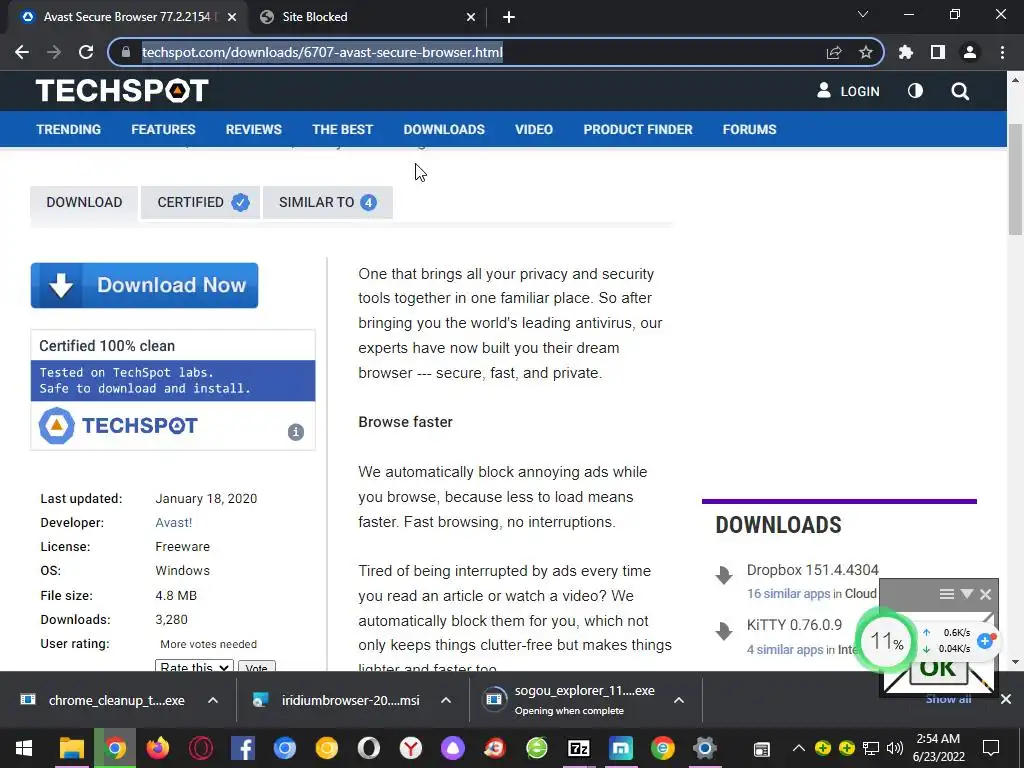1024x768 pixels.
Task: Open the Extensions puzzle icon
Action: pos(906,52)
